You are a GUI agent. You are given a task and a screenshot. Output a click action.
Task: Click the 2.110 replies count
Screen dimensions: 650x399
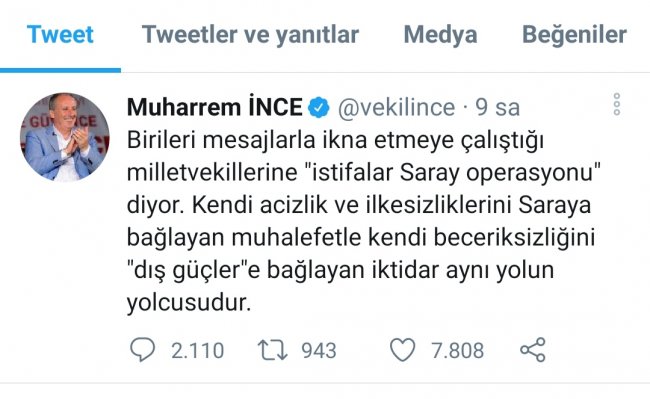(x=197, y=351)
